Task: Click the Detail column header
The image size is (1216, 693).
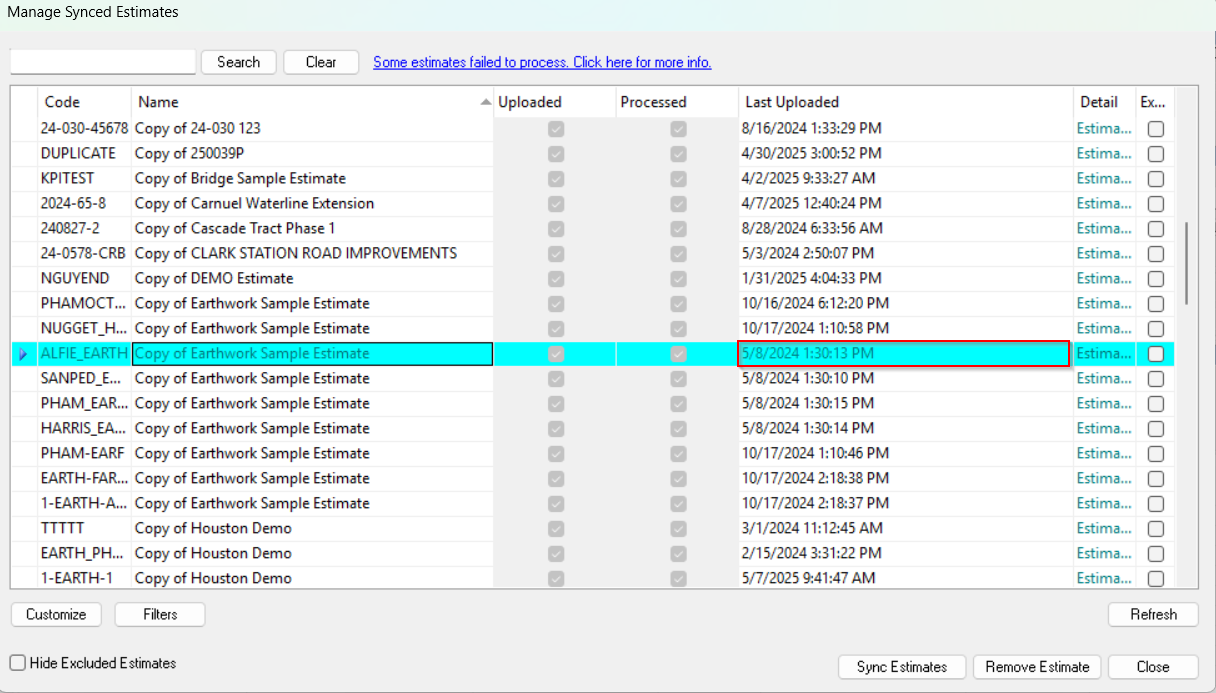Action: coord(1103,102)
